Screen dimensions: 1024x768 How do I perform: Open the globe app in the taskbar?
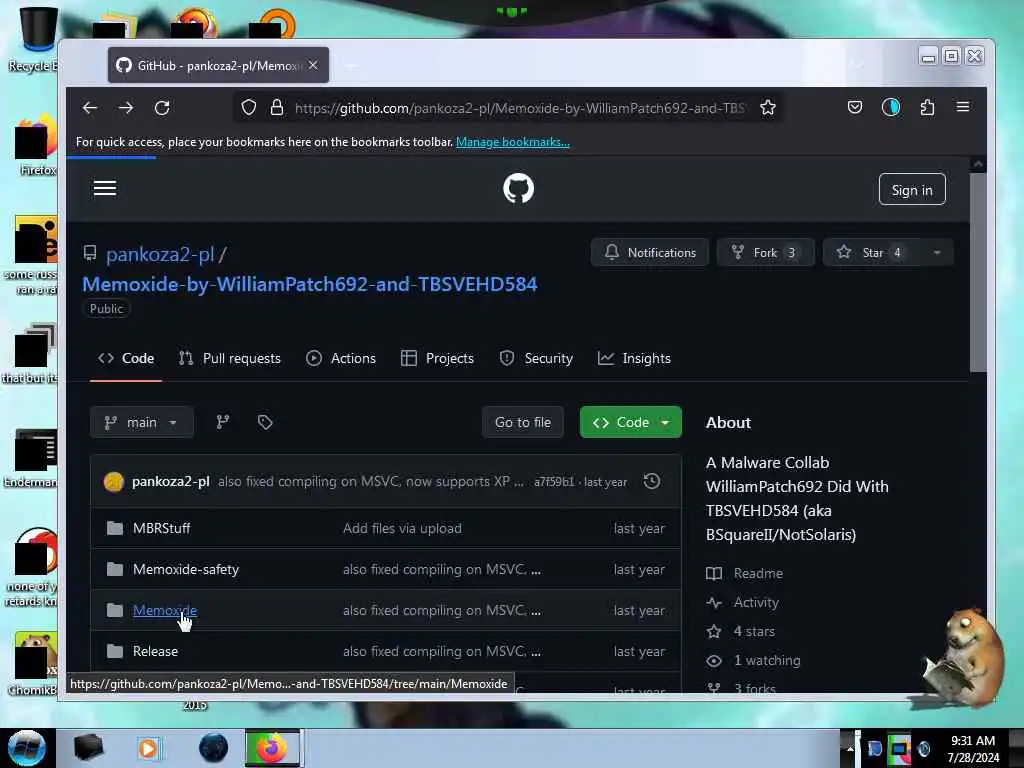tap(213, 748)
